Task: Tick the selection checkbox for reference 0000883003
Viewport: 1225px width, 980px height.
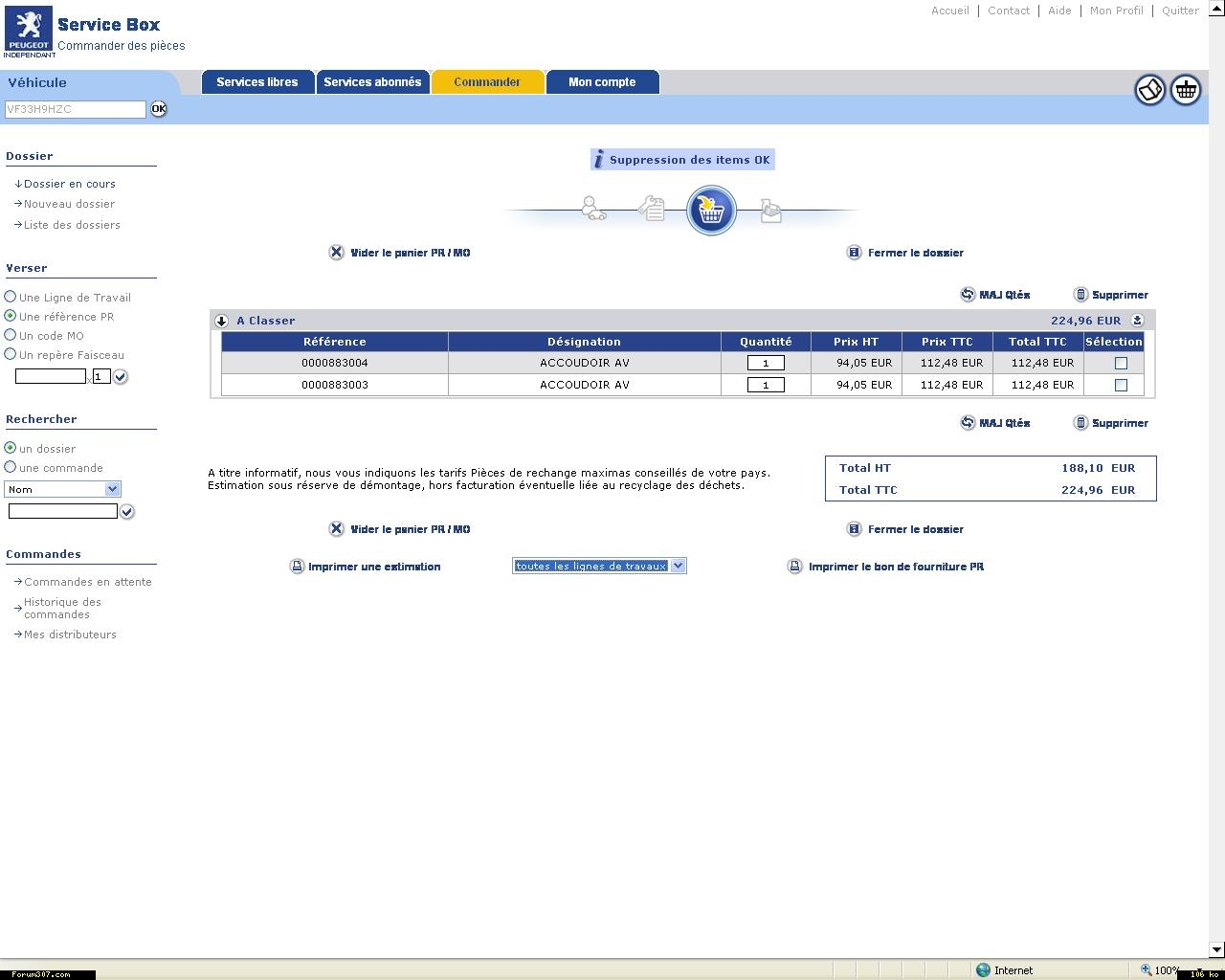Action: click(x=1121, y=386)
